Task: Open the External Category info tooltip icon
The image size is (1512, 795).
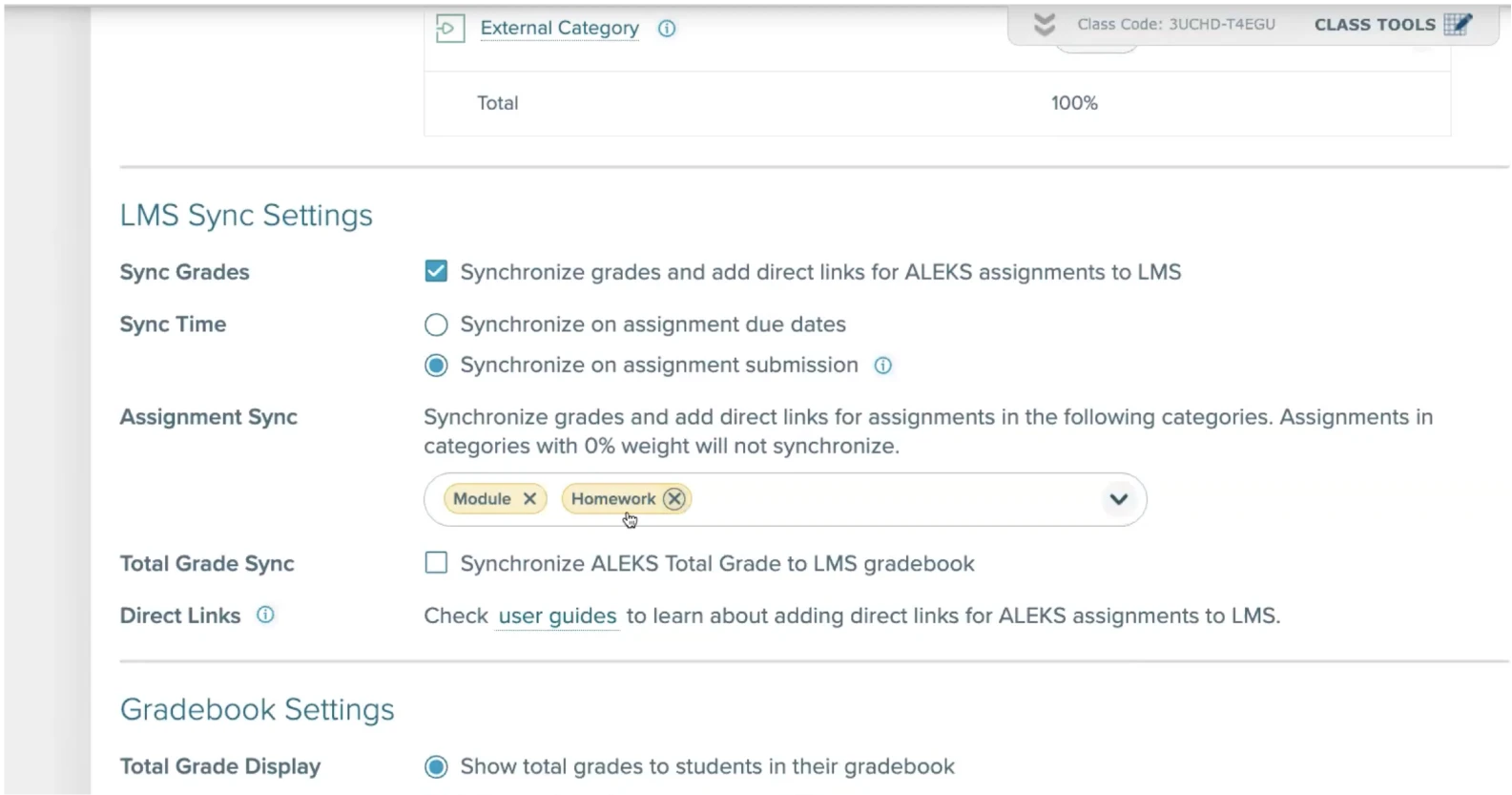Action: tap(667, 29)
